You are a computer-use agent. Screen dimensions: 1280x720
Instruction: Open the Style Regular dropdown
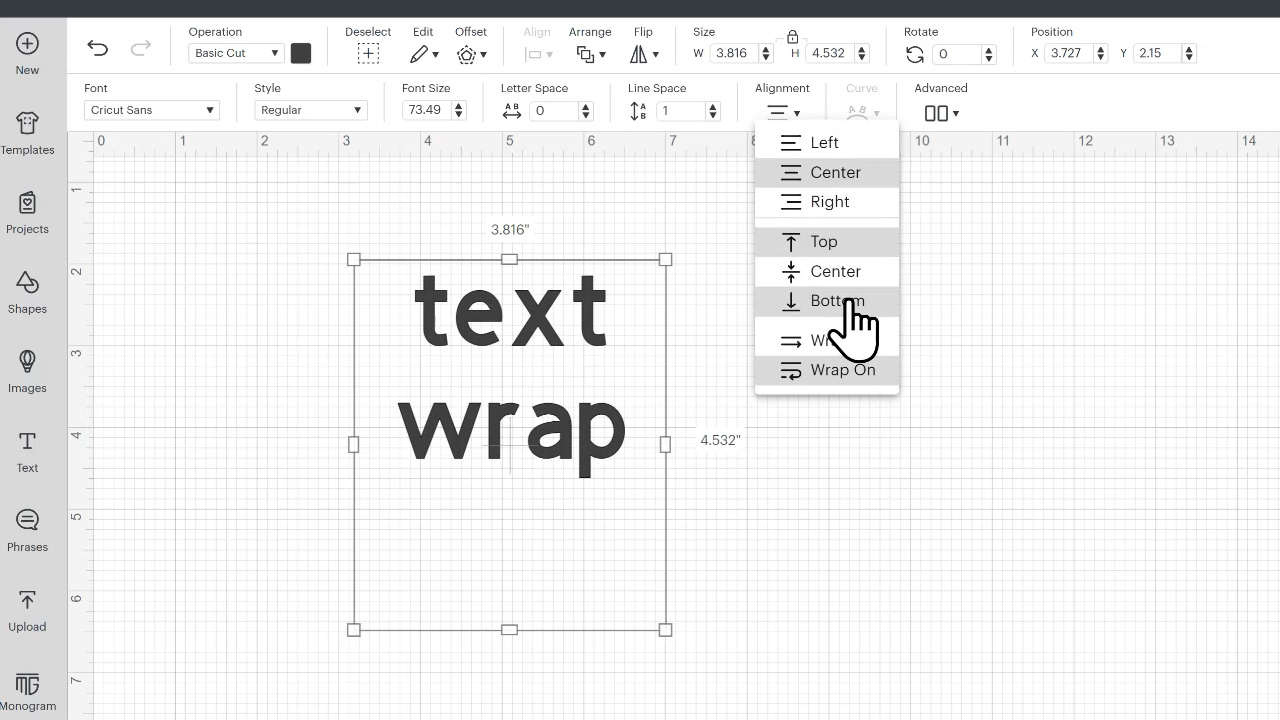click(x=310, y=110)
